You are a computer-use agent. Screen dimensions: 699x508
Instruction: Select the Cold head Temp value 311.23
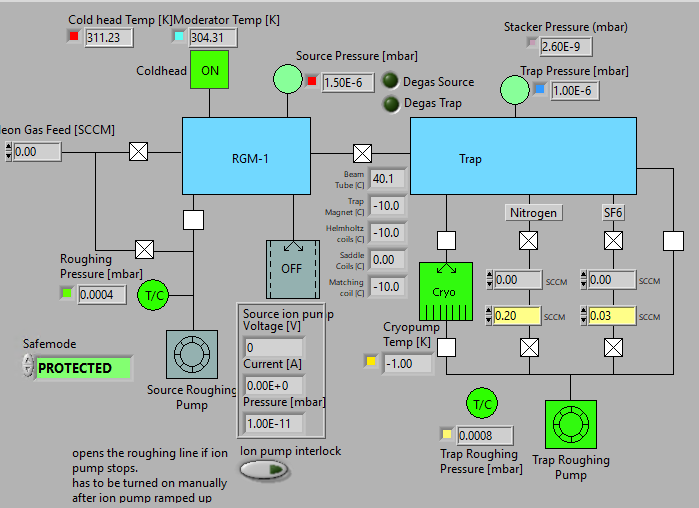pos(109,38)
